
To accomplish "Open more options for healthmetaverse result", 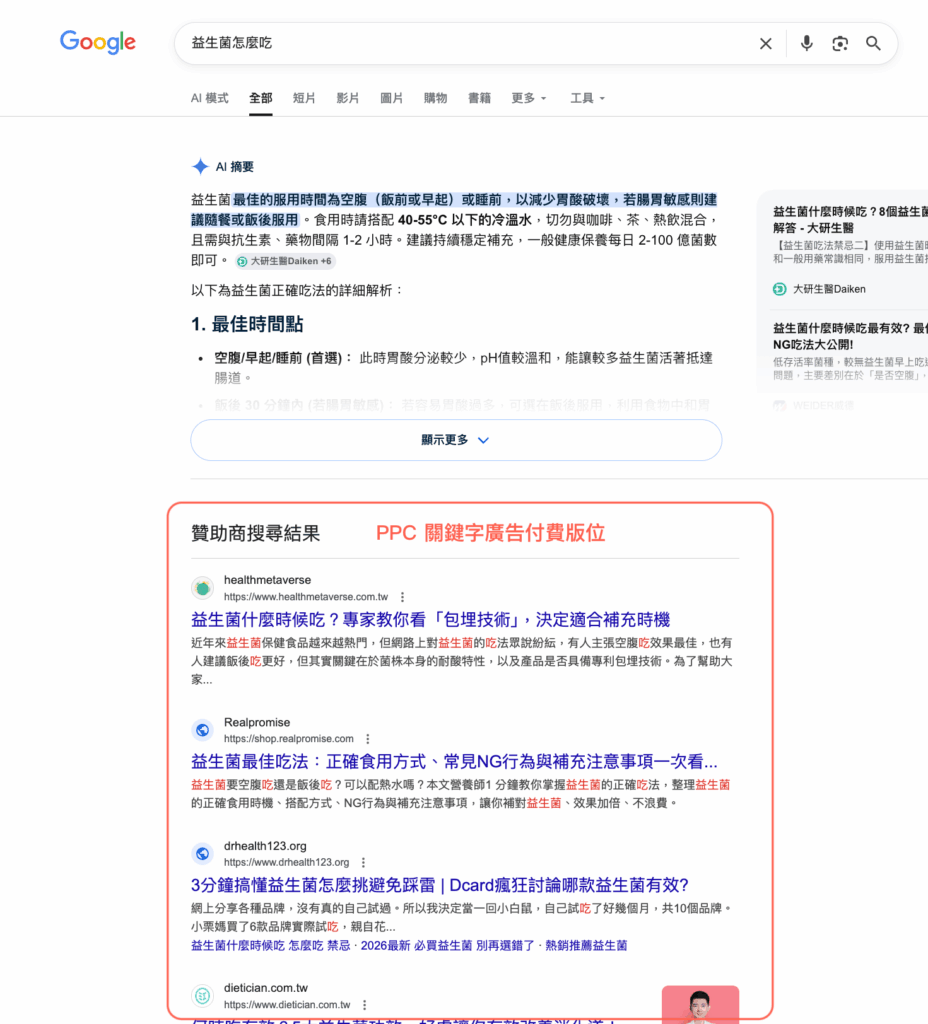I will point(402,597).
